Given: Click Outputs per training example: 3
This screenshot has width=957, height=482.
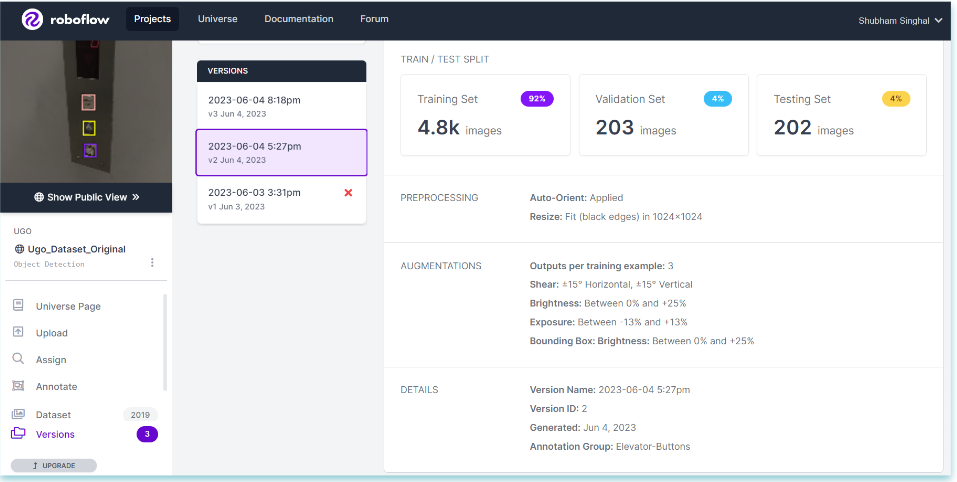Looking at the screenshot, I should pos(602,266).
